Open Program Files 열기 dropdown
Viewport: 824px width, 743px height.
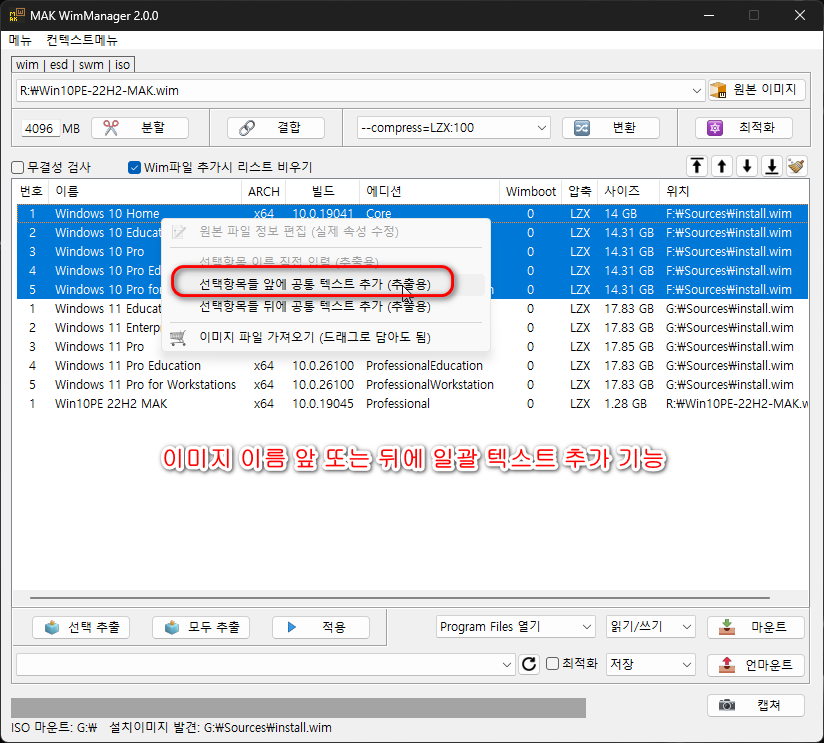pyautogui.click(x=516, y=627)
